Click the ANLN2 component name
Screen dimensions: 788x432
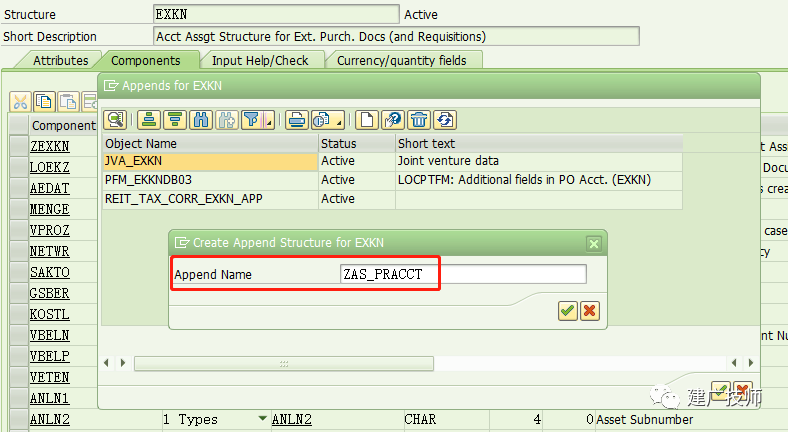click(50, 419)
